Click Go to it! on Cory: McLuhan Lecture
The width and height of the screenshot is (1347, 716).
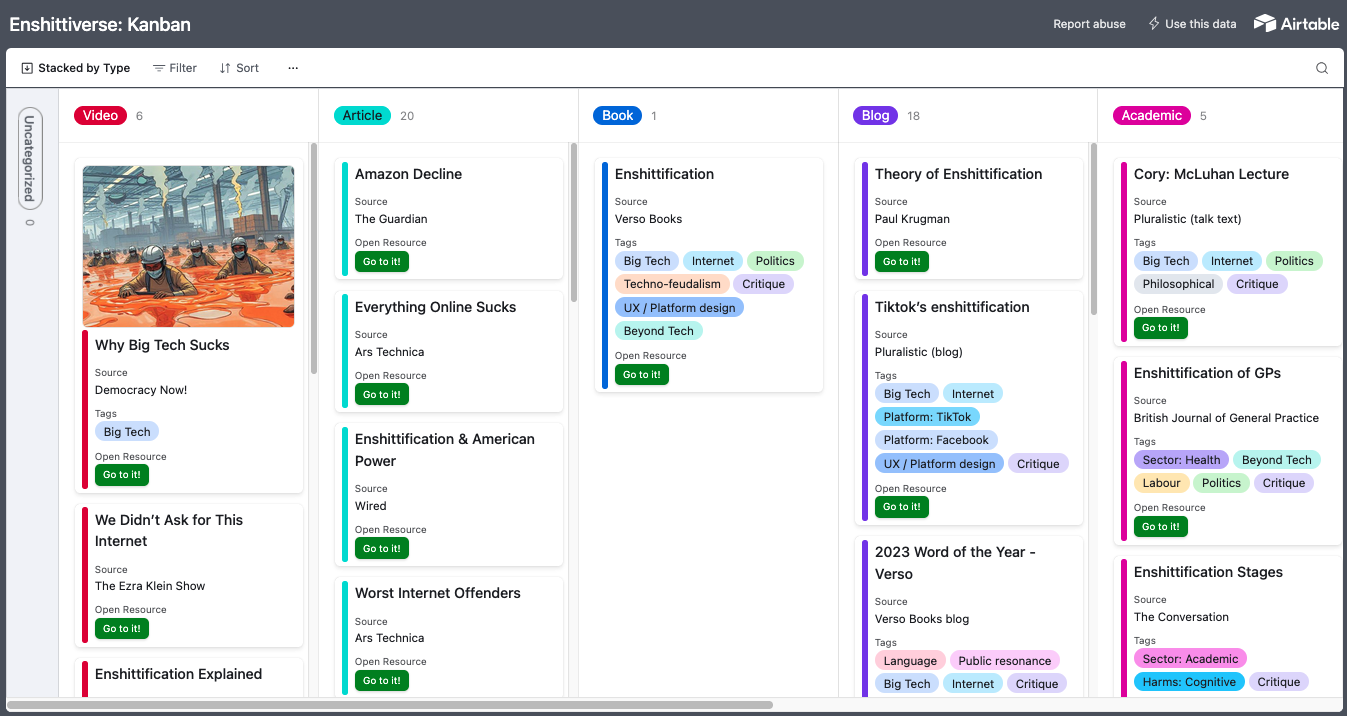click(x=1161, y=328)
